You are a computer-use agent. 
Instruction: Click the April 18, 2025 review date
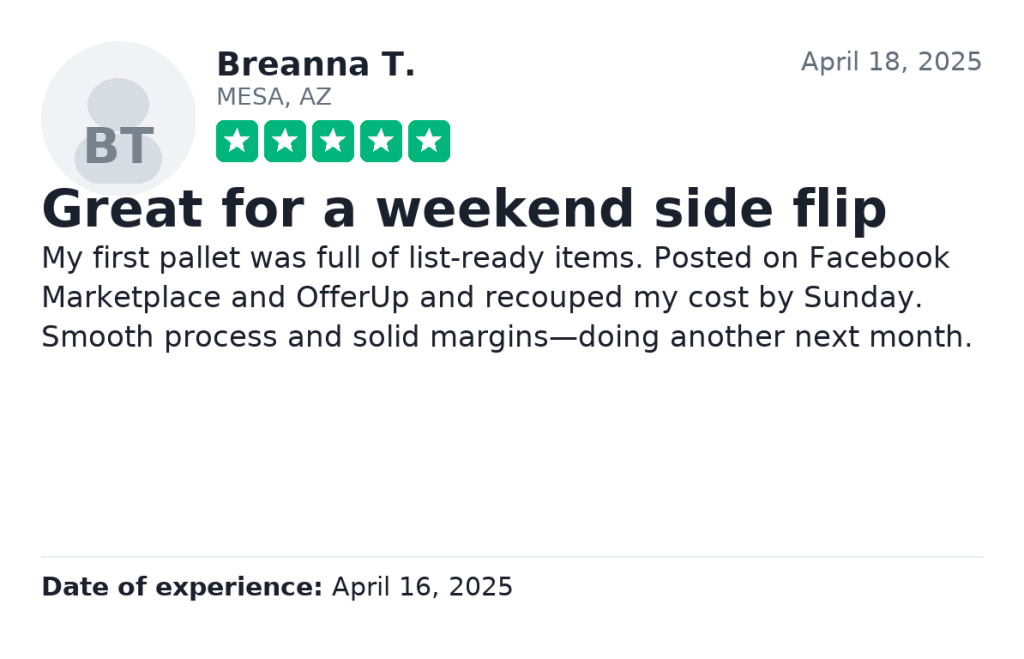[x=891, y=62]
